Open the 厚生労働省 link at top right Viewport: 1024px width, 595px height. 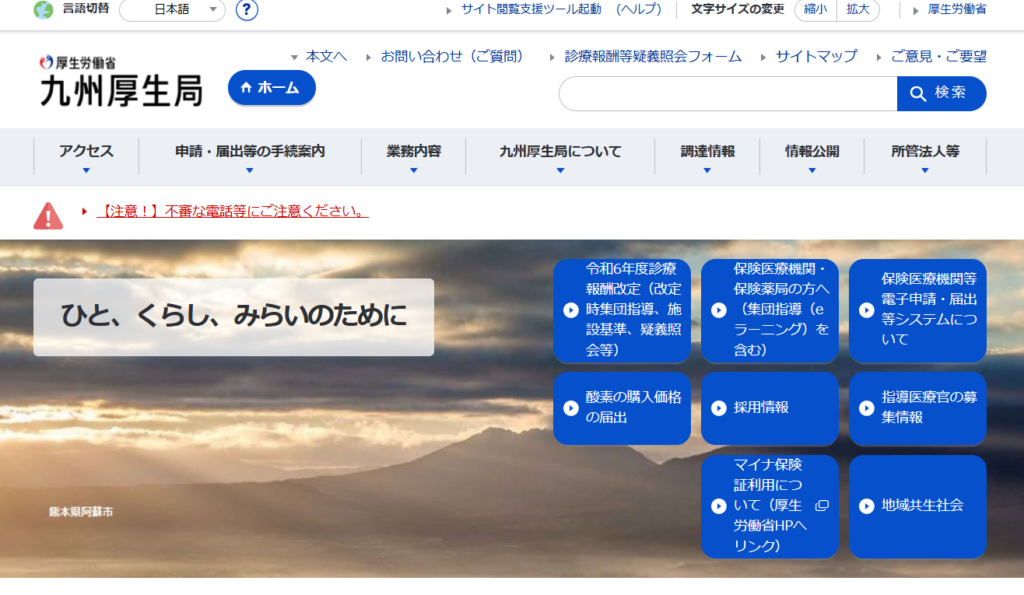click(x=957, y=9)
